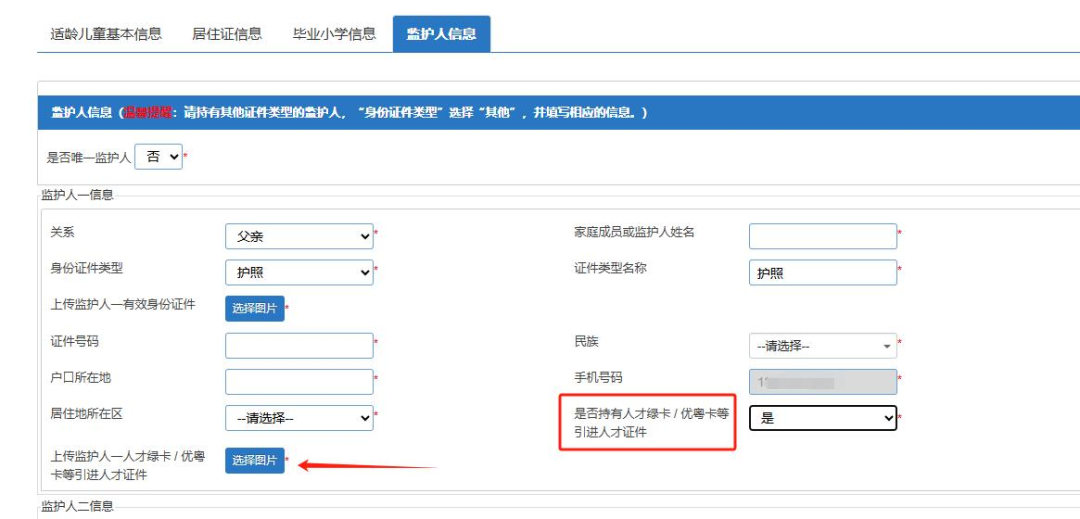This screenshot has width=1080, height=519.
Task: Click into the 证件号码 input field
Action: click(299, 346)
